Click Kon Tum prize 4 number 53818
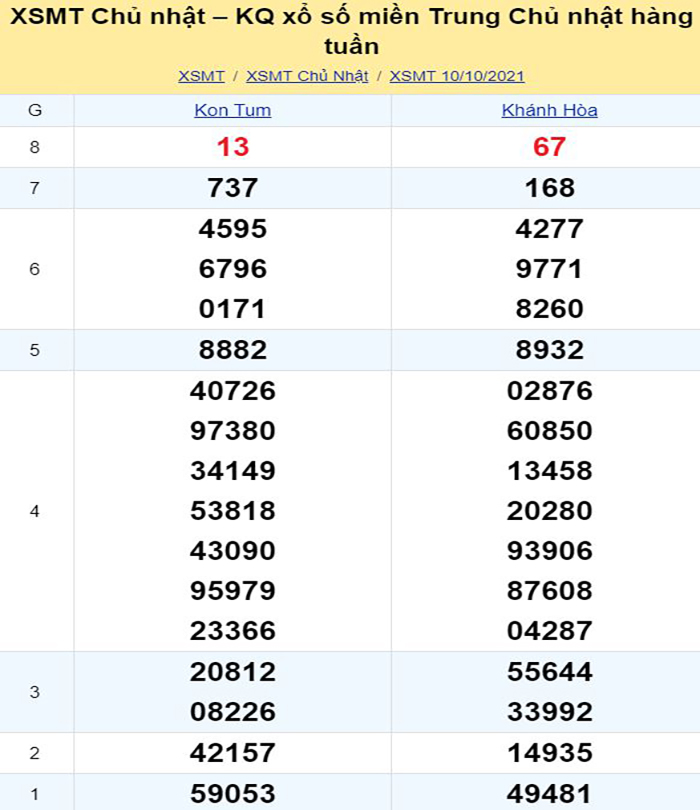This screenshot has width=700, height=810. pyautogui.click(x=232, y=511)
